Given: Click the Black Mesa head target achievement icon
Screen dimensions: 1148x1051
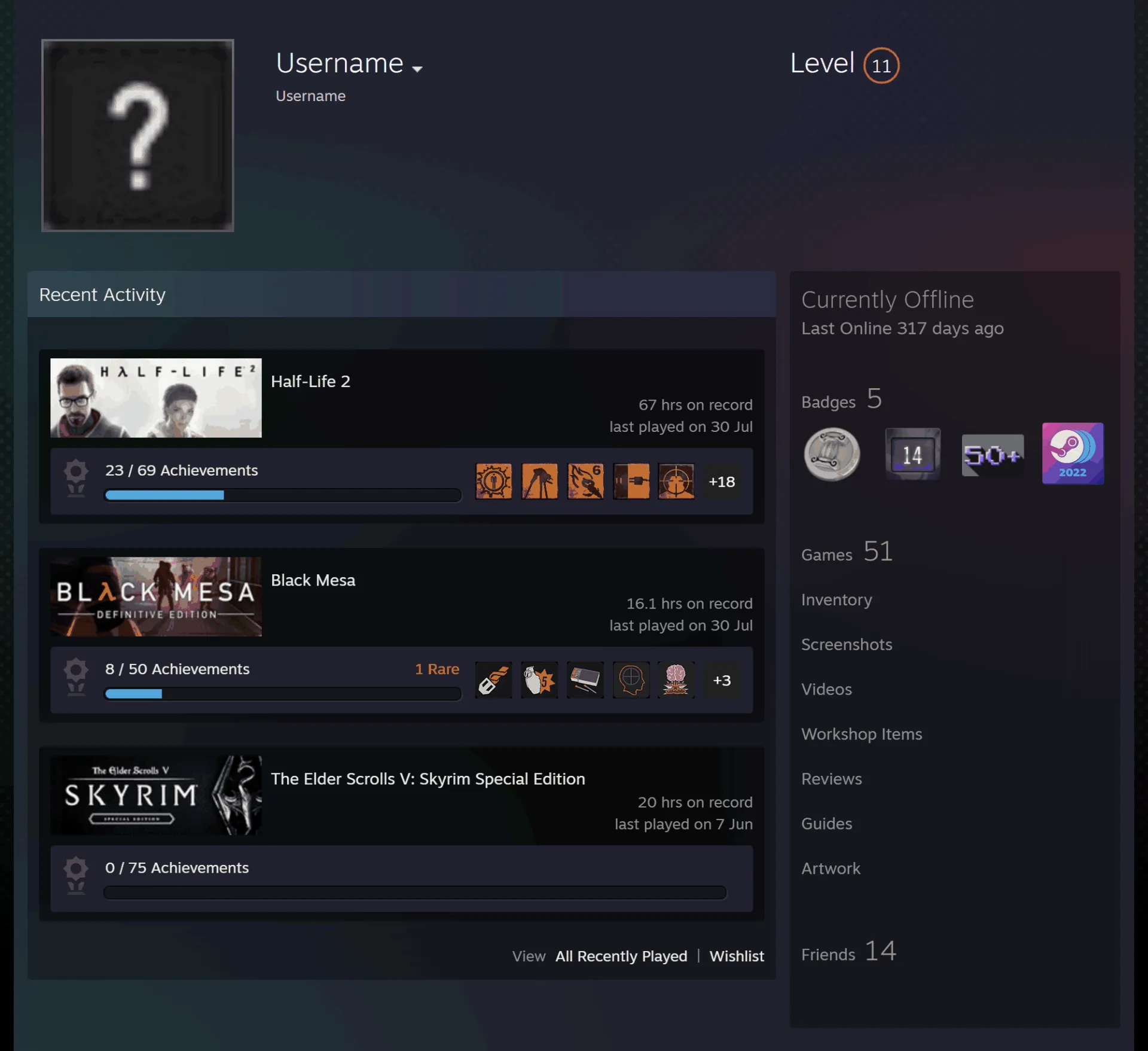Looking at the screenshot, I should (x=631, y=680).
